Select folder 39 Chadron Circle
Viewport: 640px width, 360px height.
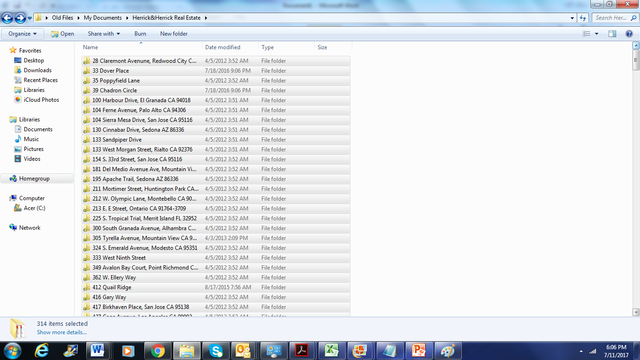pos(216,90)
